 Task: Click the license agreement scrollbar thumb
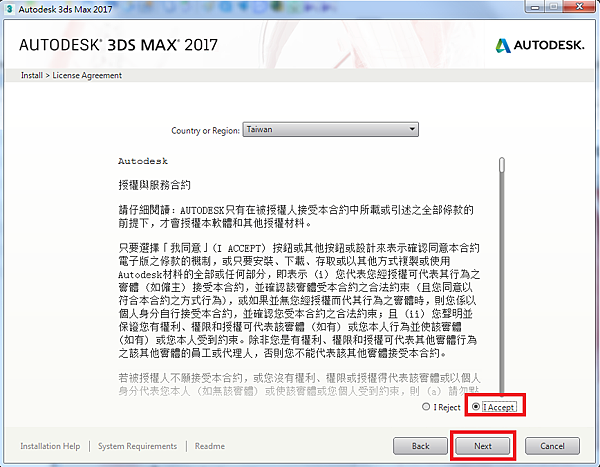click(x=502, y=165)
